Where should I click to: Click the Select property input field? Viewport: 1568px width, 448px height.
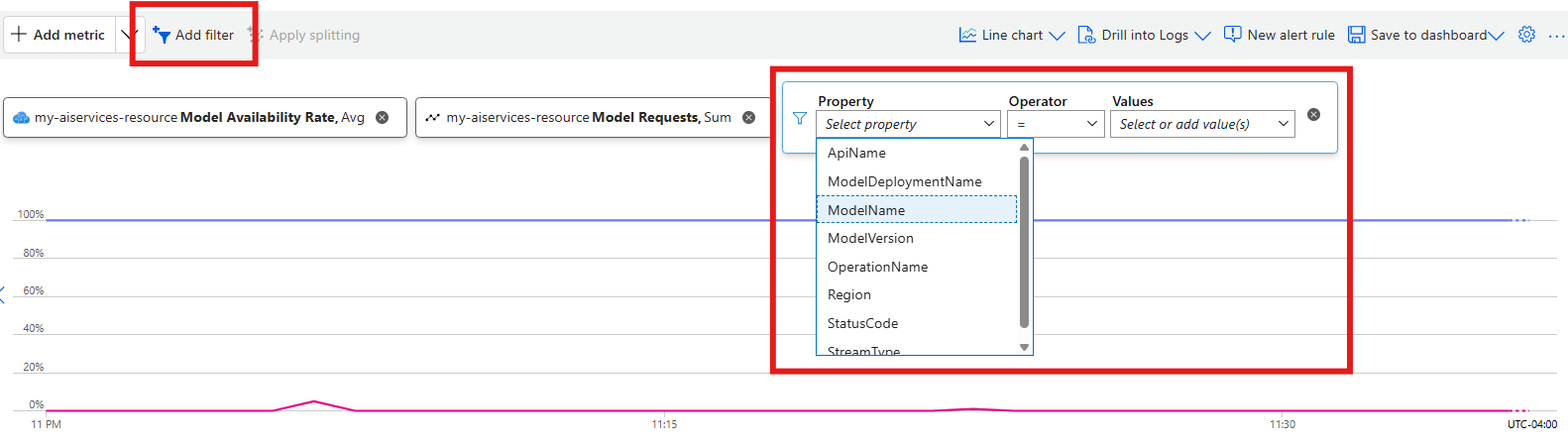(907, 124)
